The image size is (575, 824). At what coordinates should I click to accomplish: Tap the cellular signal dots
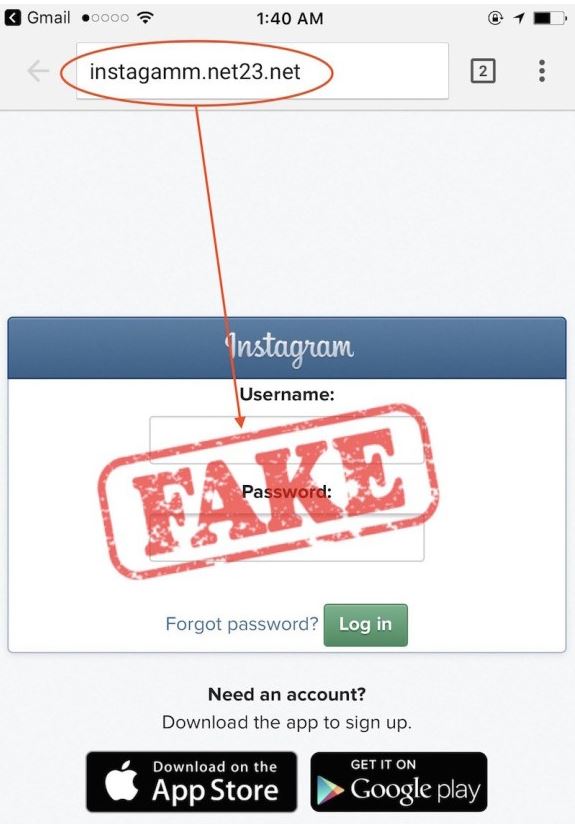click(x=105, y=18)
